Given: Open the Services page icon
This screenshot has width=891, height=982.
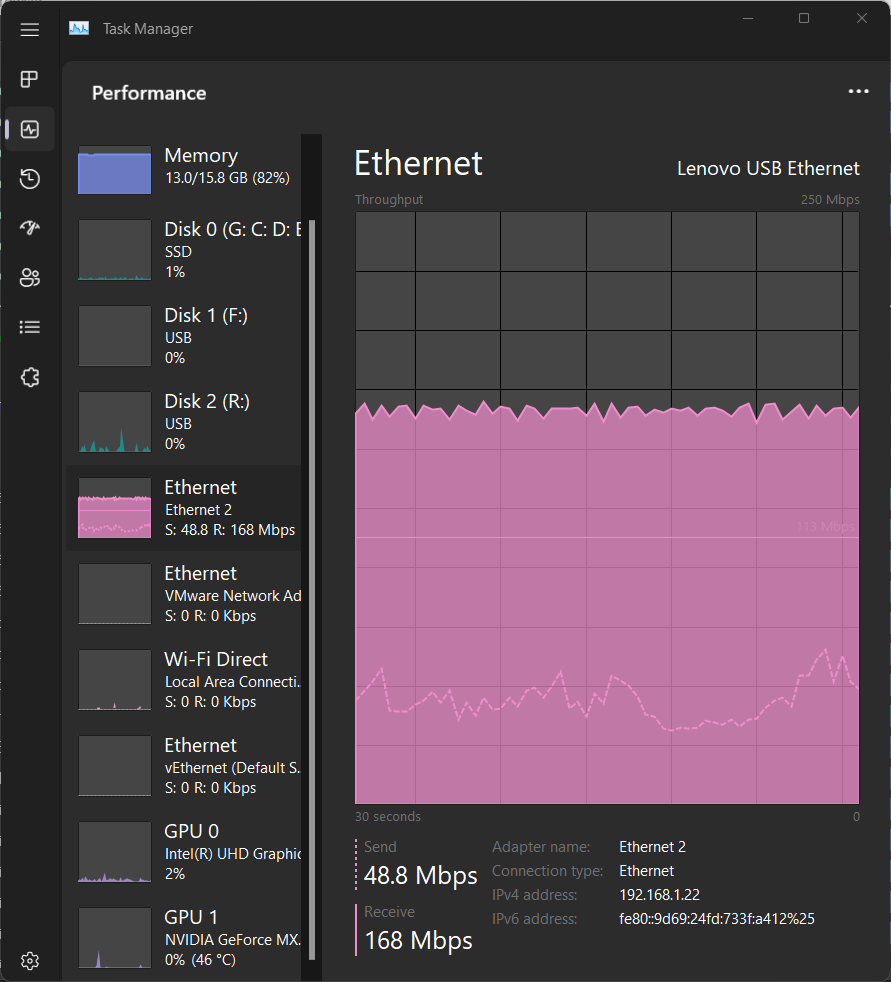Looking at the screenshot, I should click(x=30, y=377).
